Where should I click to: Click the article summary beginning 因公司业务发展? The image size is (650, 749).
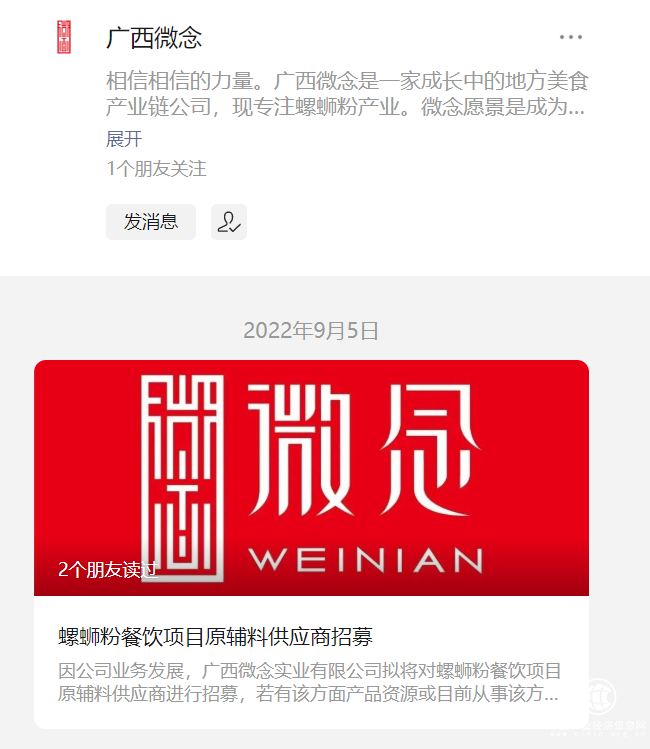coord(309,682)
